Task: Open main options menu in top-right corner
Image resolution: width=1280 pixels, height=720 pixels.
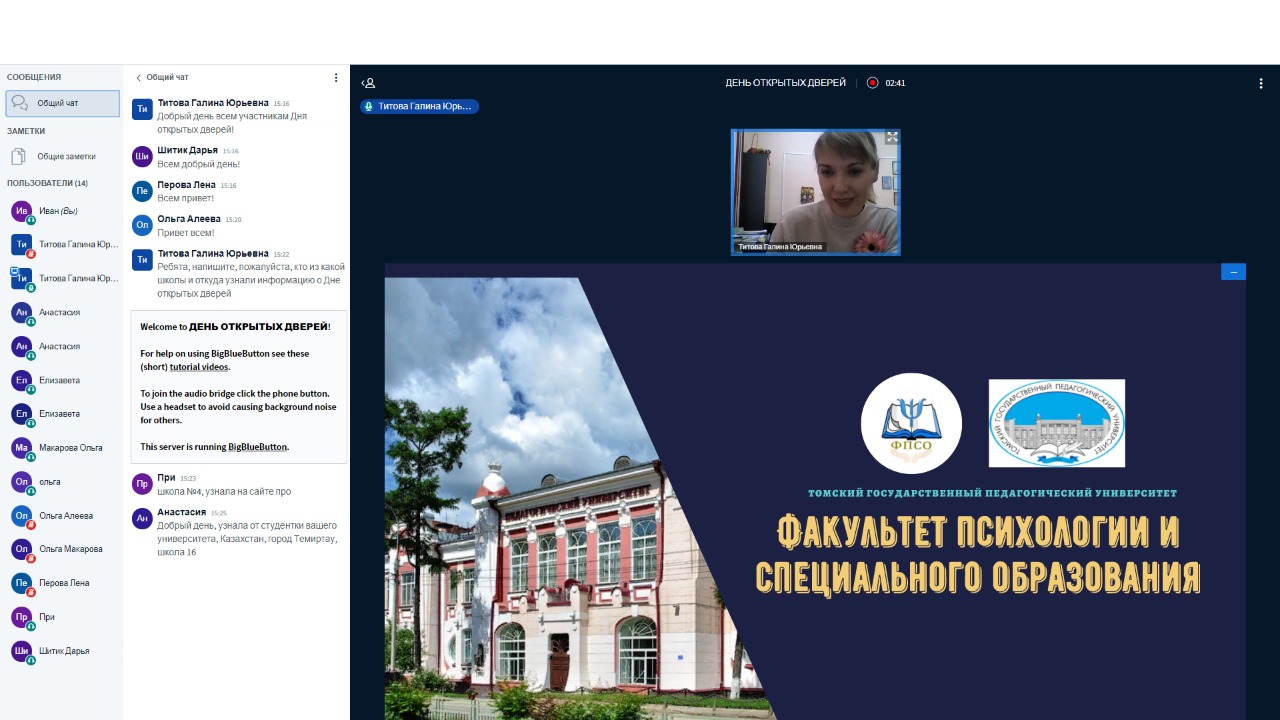Action: click(x=1261, y=83)
